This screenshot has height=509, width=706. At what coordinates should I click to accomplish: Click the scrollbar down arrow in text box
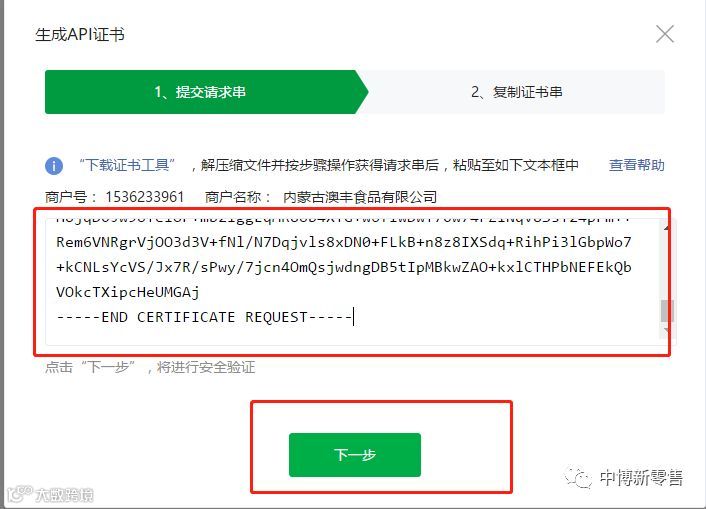pyautogui.click(x=666, y=332)
